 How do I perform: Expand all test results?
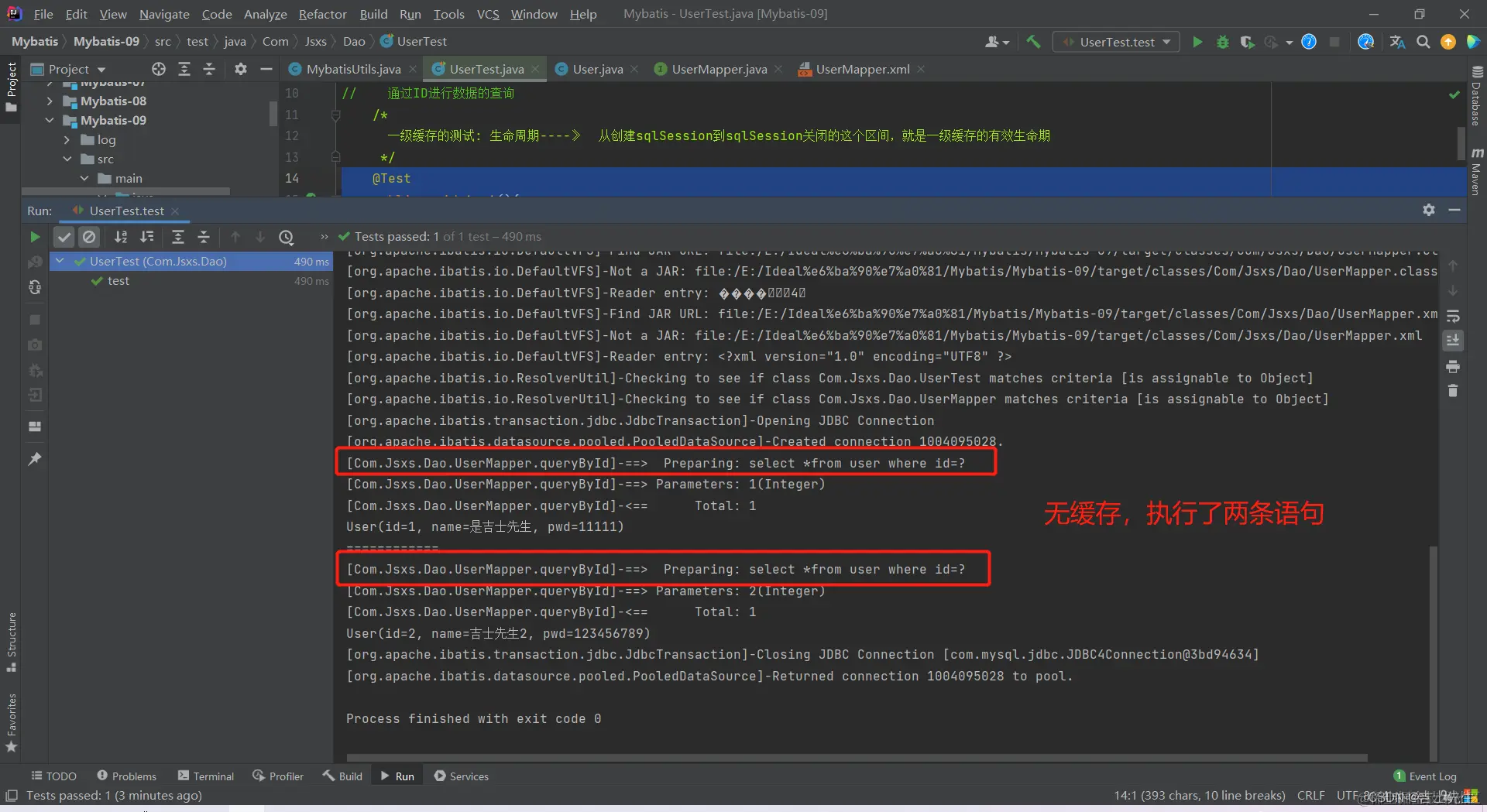[178, 237]
